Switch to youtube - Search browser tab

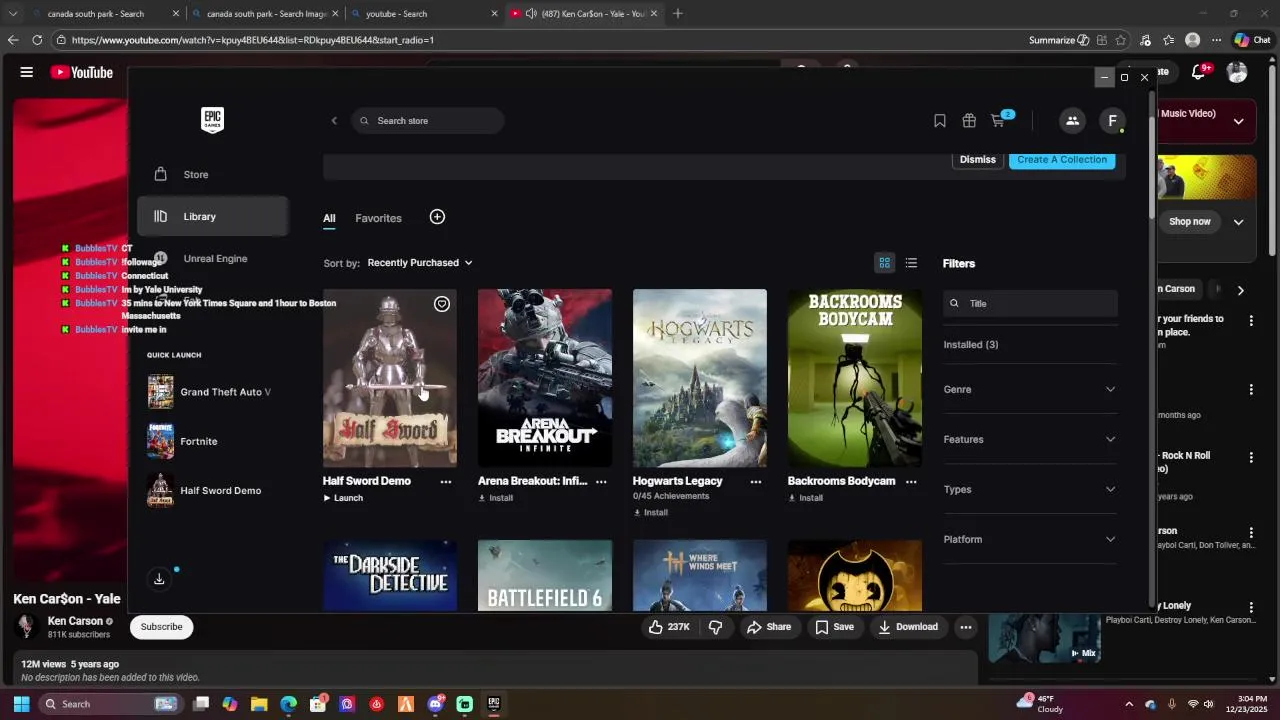coord(425,14)
